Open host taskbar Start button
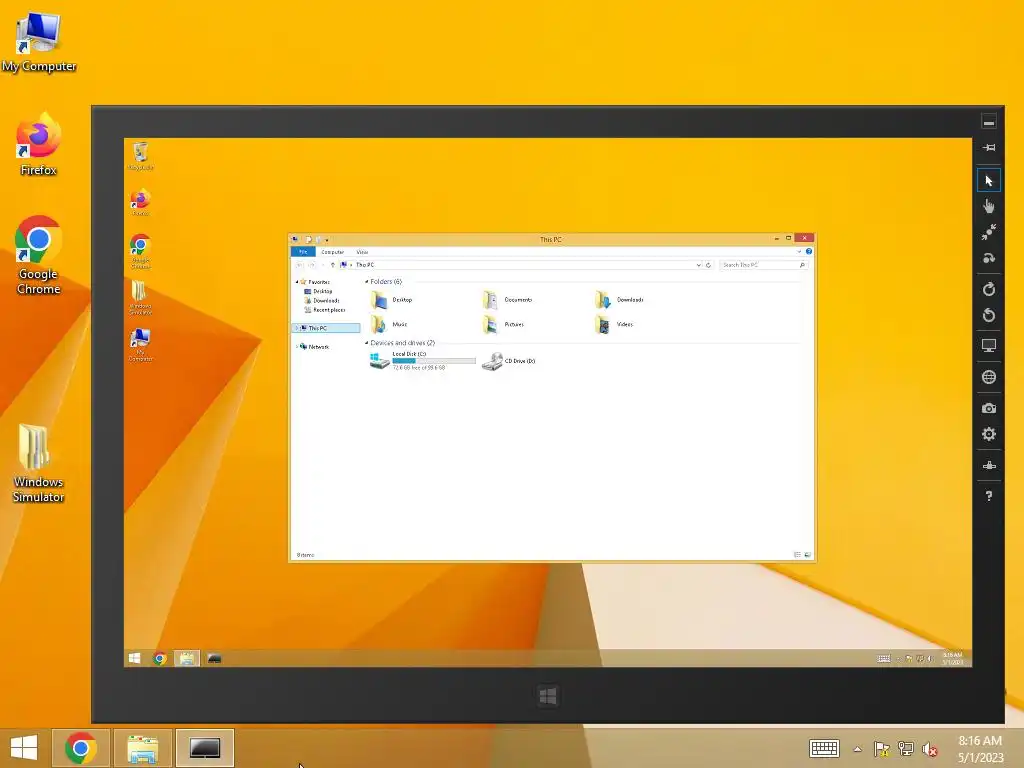The image size is (1024, 768). click(x=24, y=748)
